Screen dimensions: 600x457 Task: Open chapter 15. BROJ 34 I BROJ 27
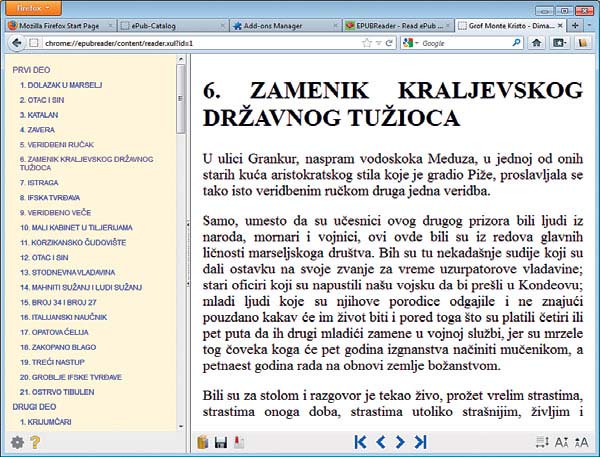pos(58,302)
